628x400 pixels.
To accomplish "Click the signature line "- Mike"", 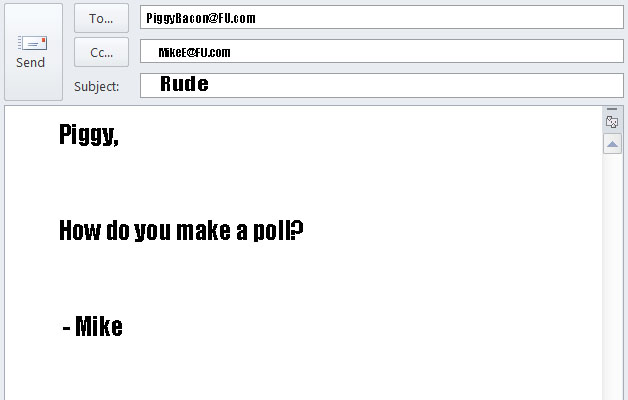I will click(x=92, y=326).
